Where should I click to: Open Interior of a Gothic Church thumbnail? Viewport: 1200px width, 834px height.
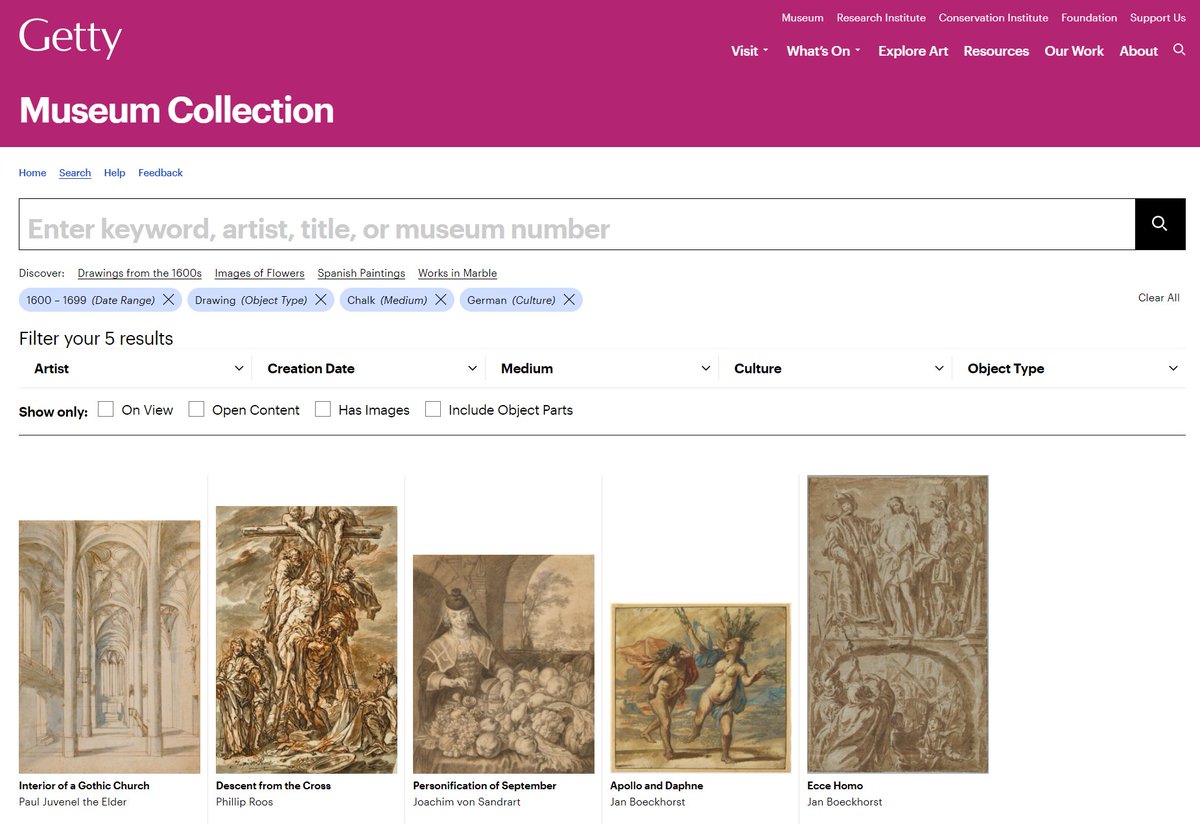(x=110, y=647)
